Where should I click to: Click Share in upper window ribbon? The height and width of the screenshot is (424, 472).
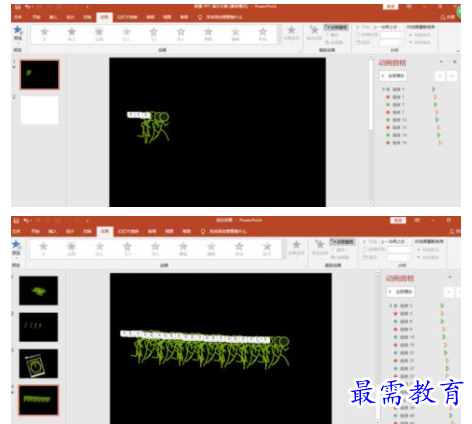448,17
